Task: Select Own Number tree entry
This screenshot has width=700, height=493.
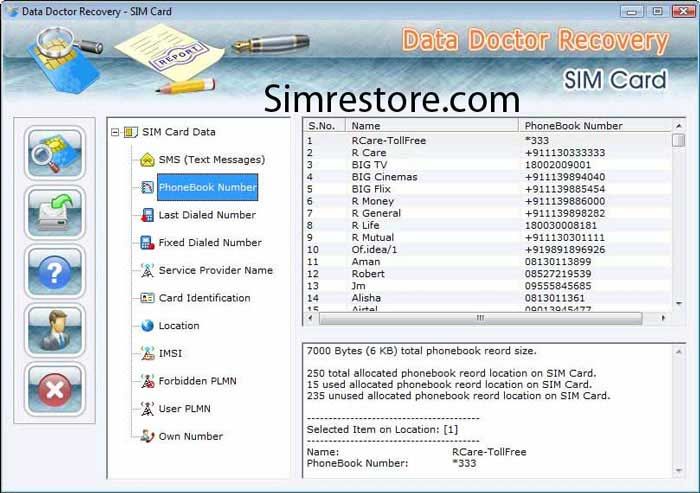Action: click(191, 437)
